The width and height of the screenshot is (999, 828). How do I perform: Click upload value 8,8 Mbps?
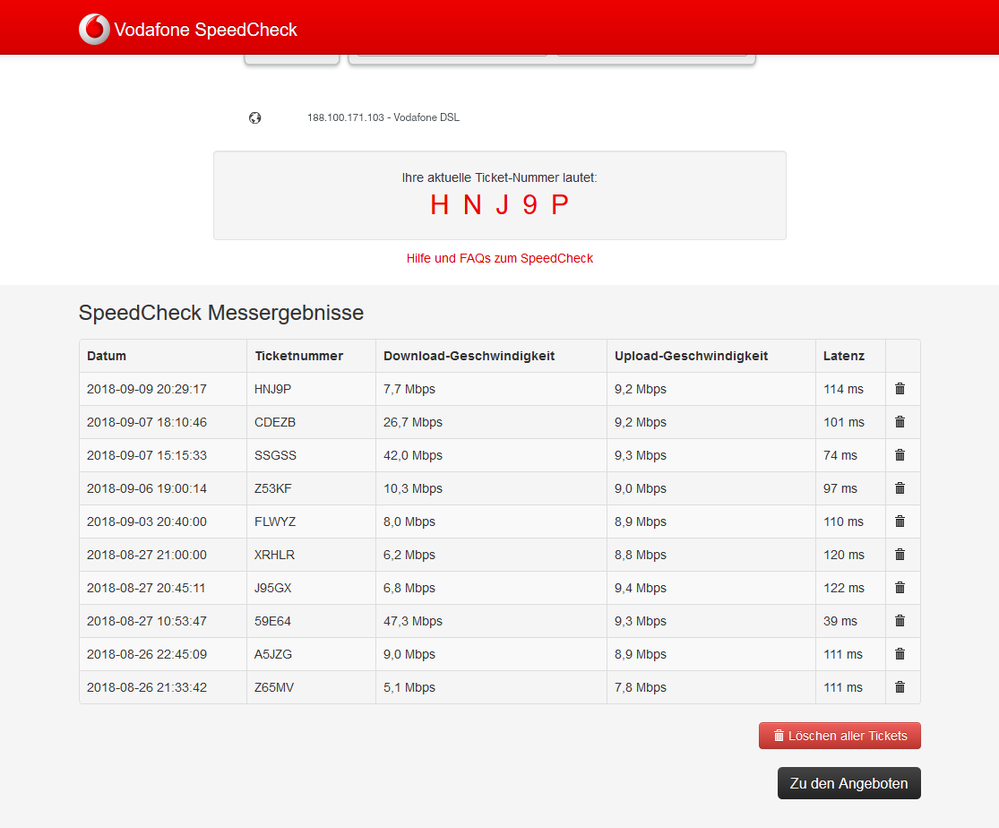[640, 555]
